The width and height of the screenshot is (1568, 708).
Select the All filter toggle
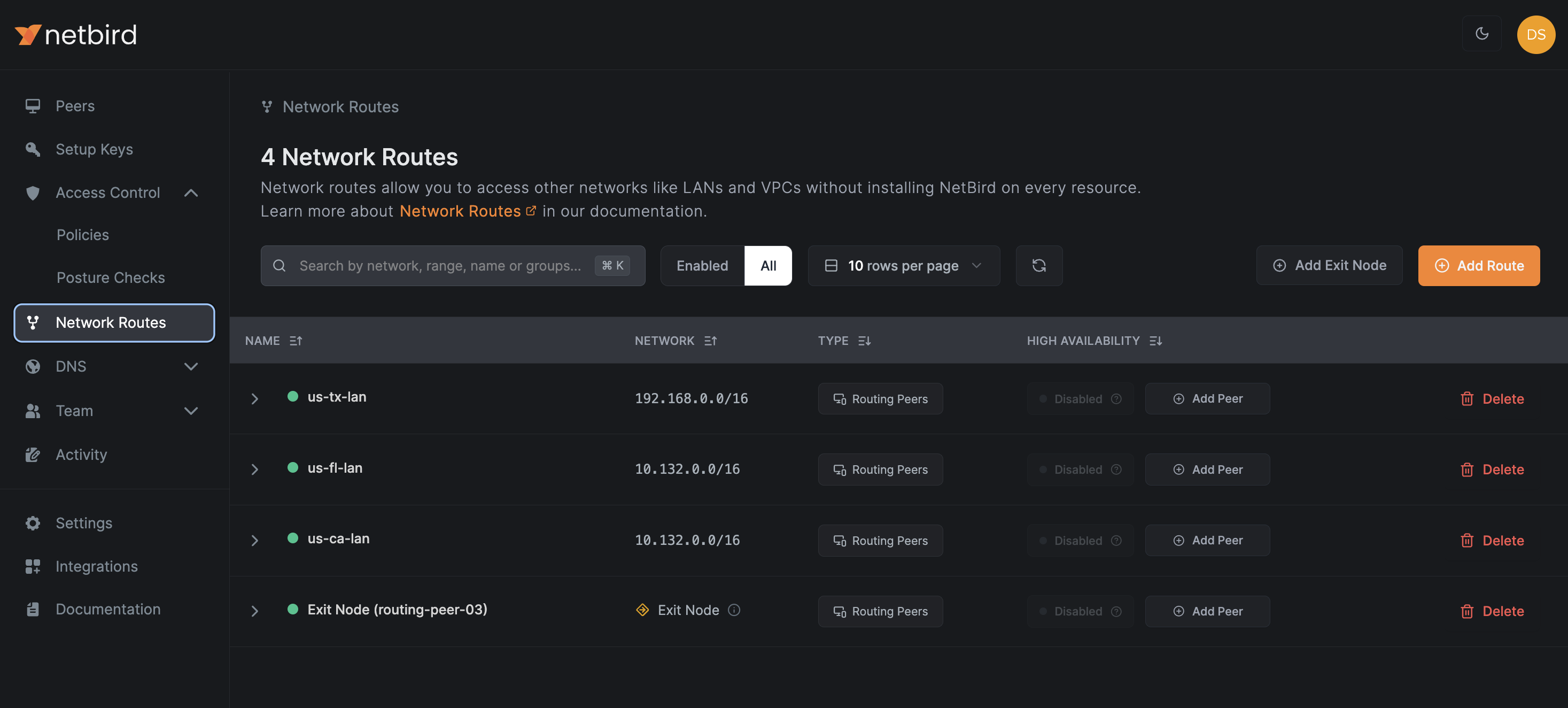pyautogui.click(x=767, y=266)
